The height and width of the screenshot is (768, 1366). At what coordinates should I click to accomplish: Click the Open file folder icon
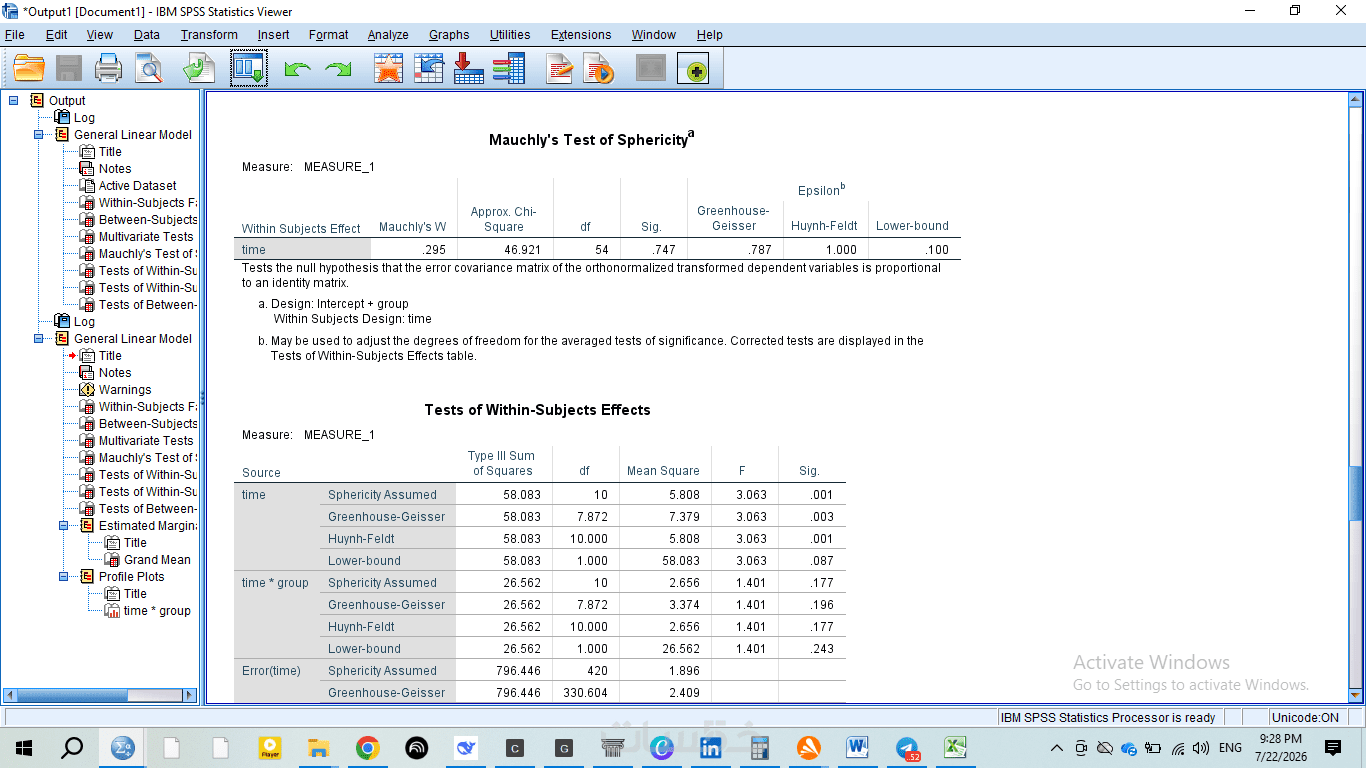[x=29, y=68]
